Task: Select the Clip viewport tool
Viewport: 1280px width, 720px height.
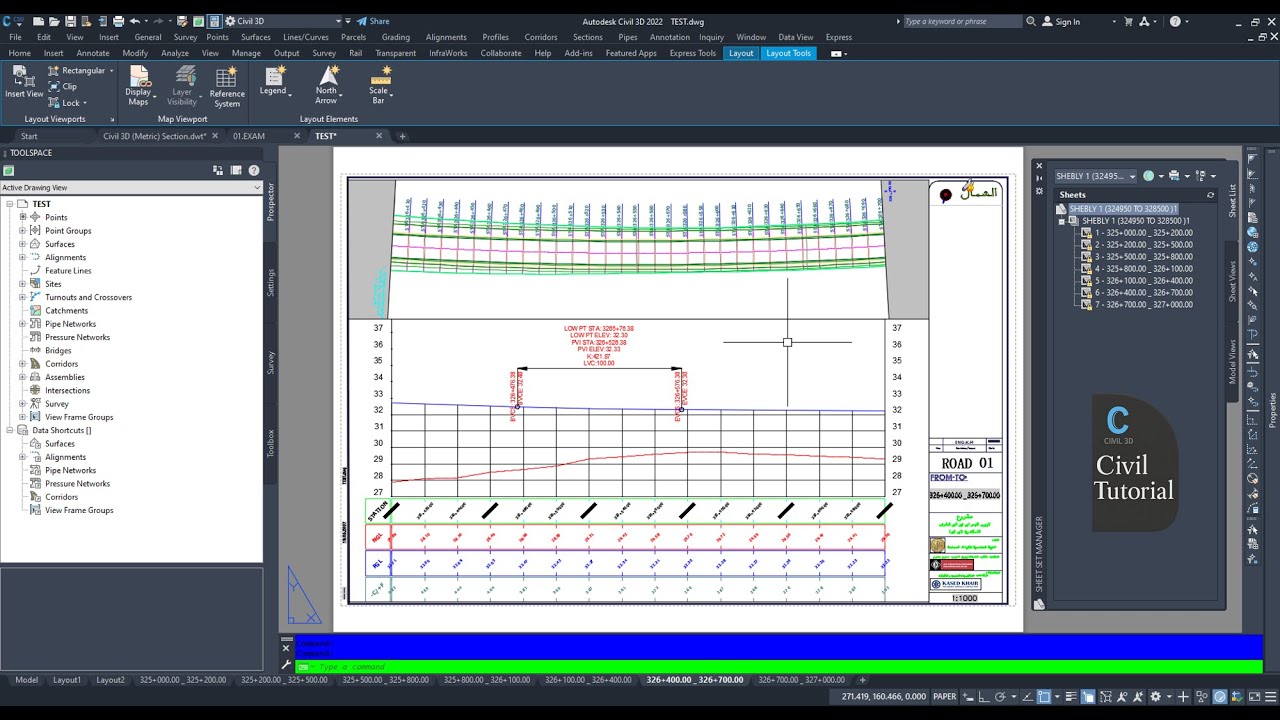Action: (x=62, y=87)
